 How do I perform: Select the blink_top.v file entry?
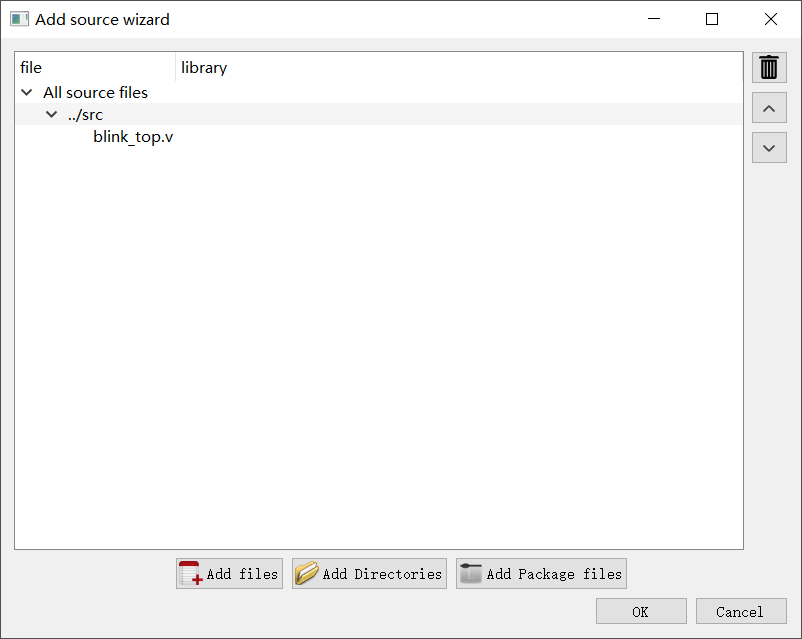(x=133, y=137)
